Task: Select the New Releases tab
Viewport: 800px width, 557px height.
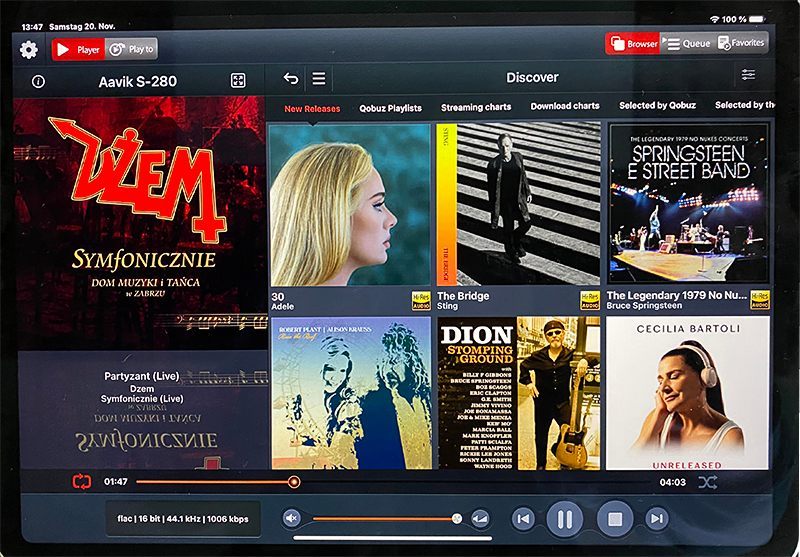Action: coord(312,109)
